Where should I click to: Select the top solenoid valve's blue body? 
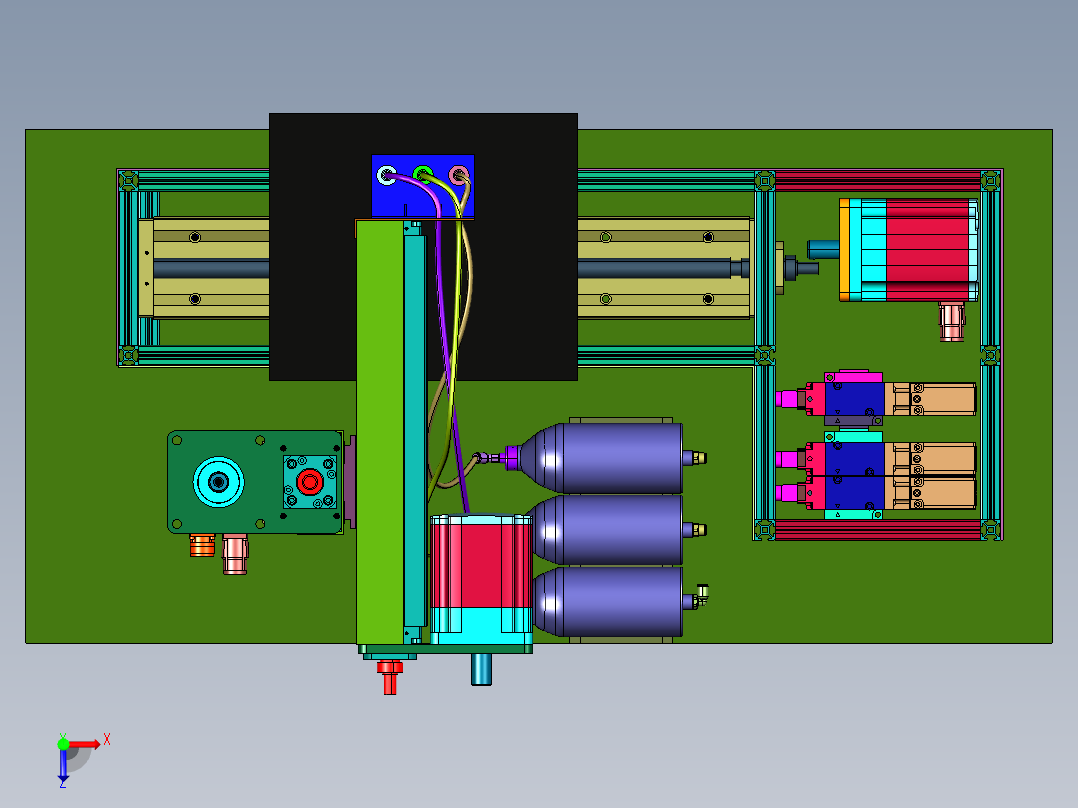tap(855, 399)
